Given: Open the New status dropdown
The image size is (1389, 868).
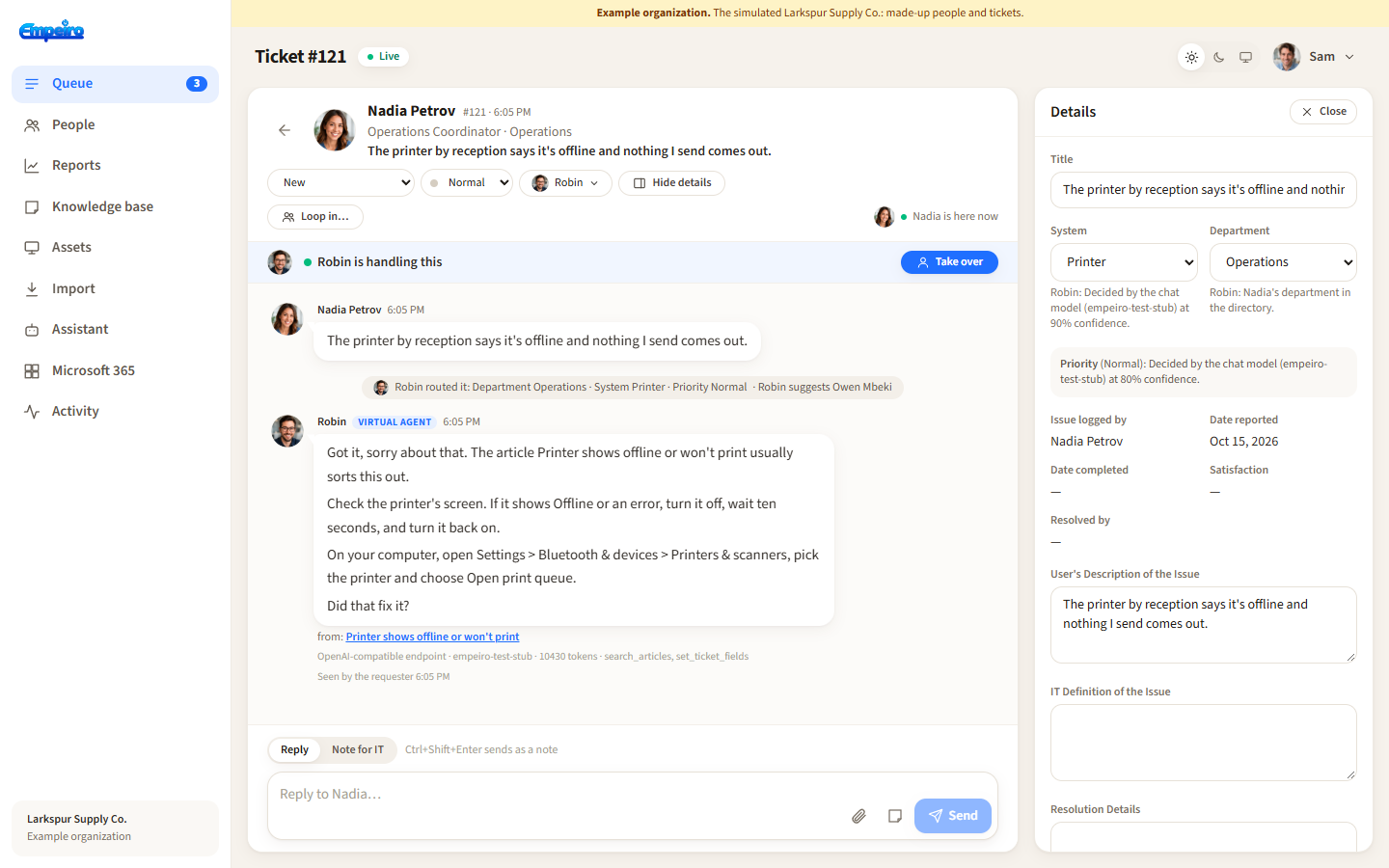Looking at the screenshot, I should [341, 182].
